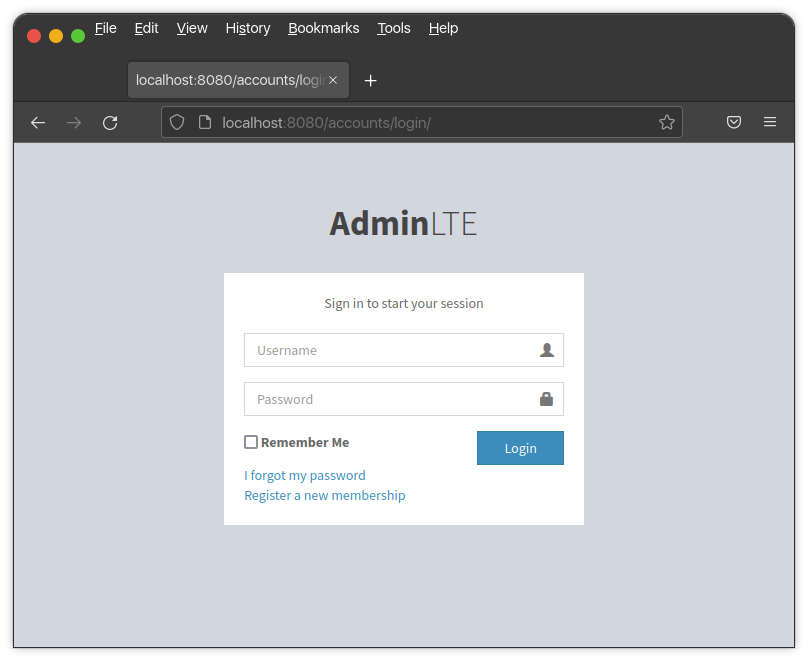Click 'Sign in to start your session' text

point(403,303)
